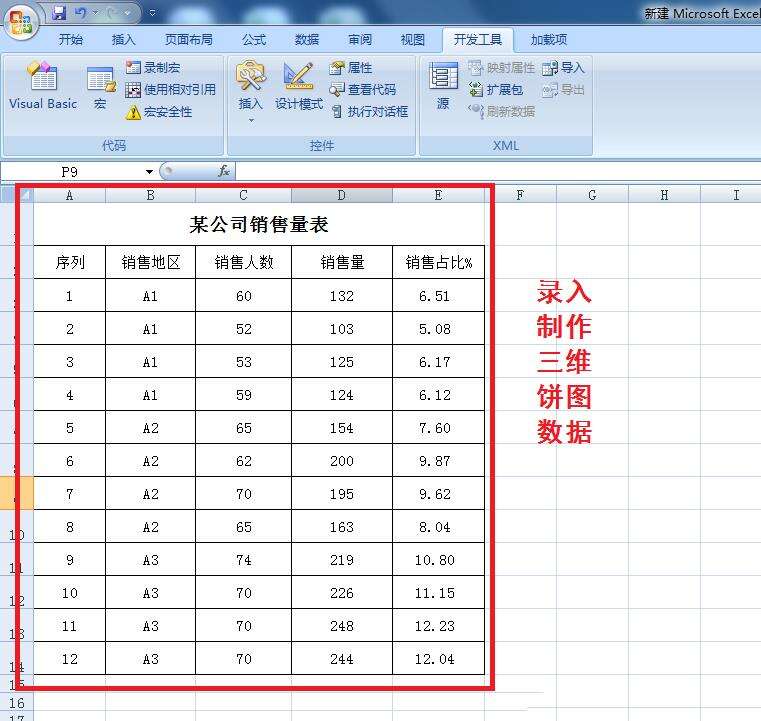Select cell with value 132
761x721 pixels.
click(342, 295)
